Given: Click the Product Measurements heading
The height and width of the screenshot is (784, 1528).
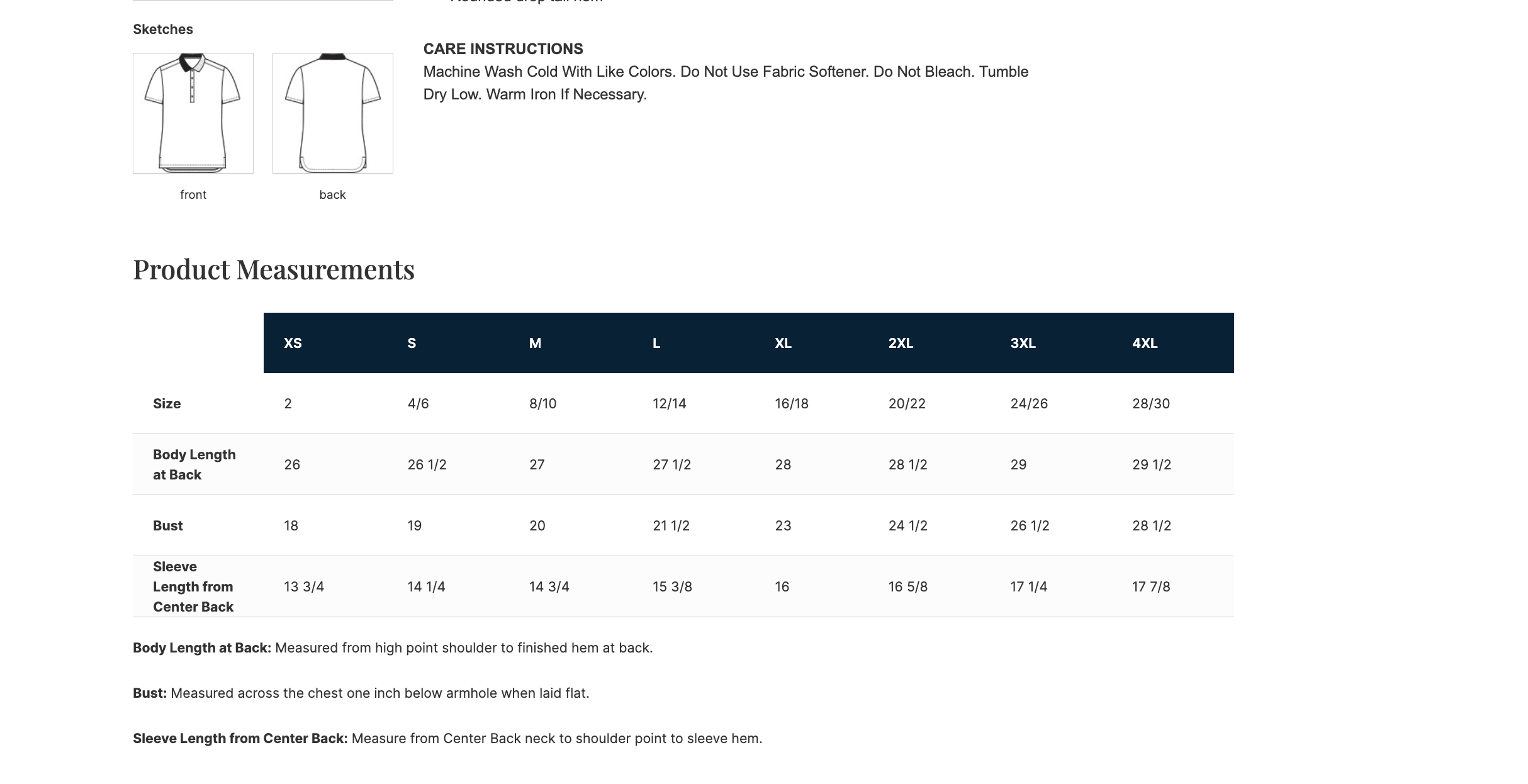Looking at the screenshot, I should [x=274, y=270].
